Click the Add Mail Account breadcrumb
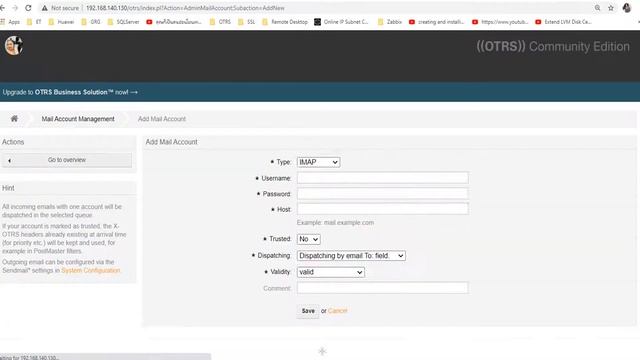Screen dimensions: 640x360 pyautogui.click(x=162, y=119)
